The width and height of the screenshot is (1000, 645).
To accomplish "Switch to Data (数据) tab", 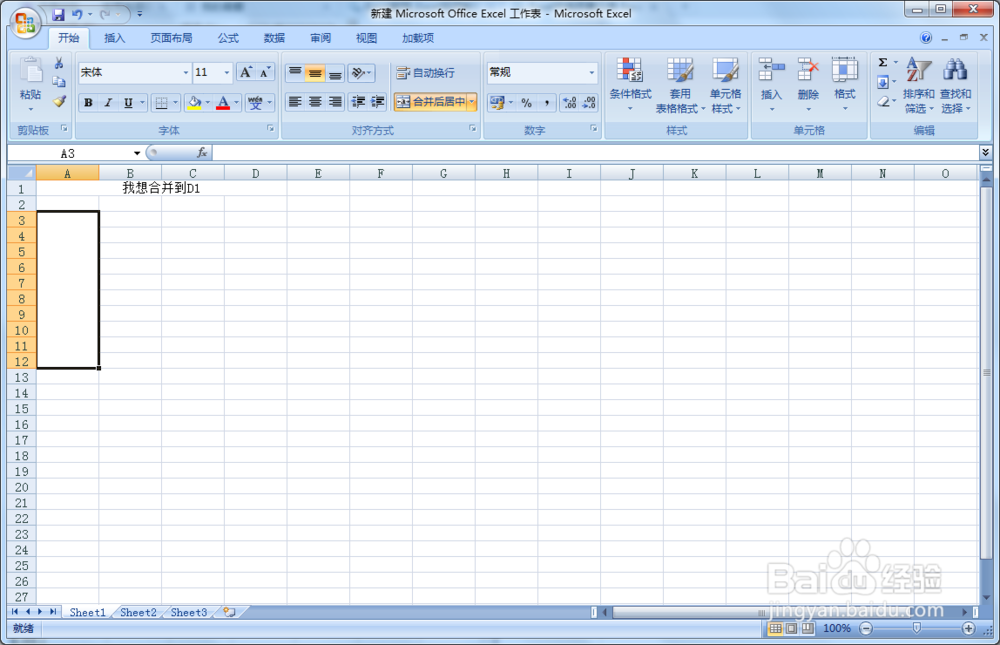I will tap(274, 38).
